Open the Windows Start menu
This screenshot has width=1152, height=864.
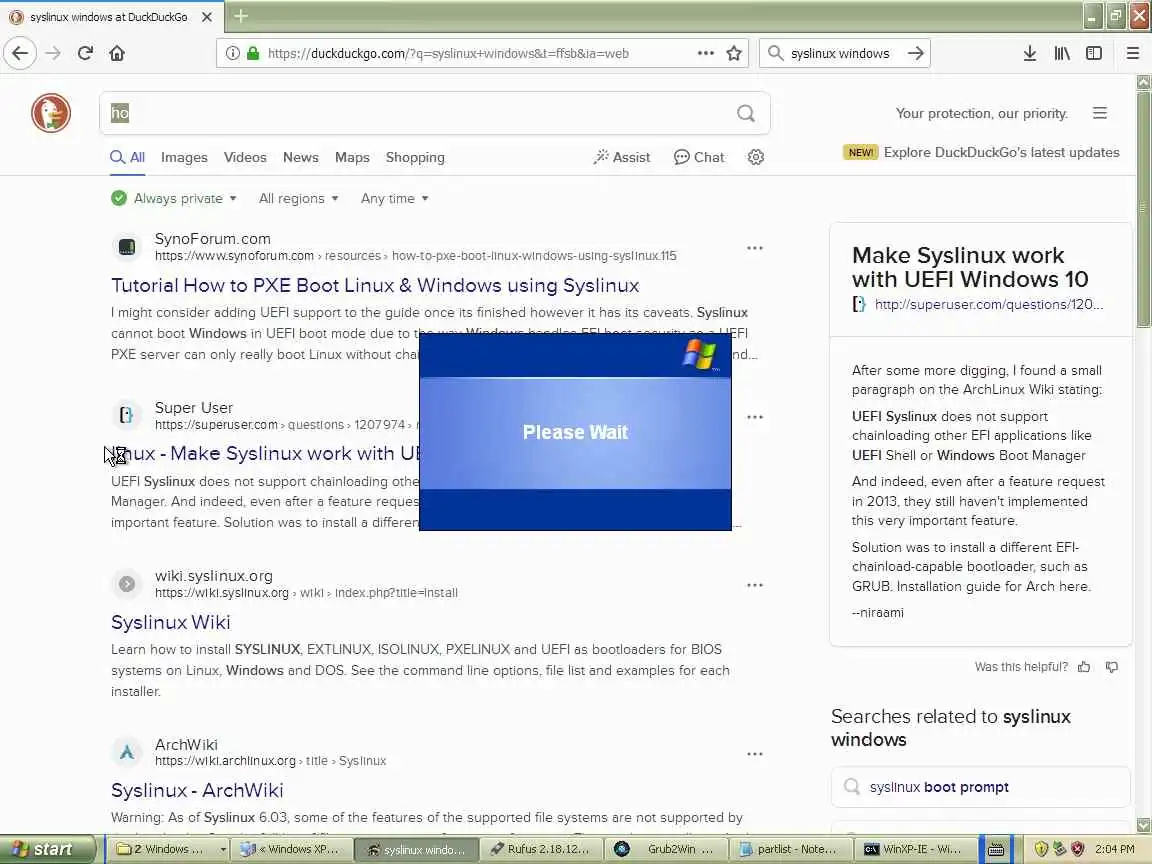[x=47, y=849]
